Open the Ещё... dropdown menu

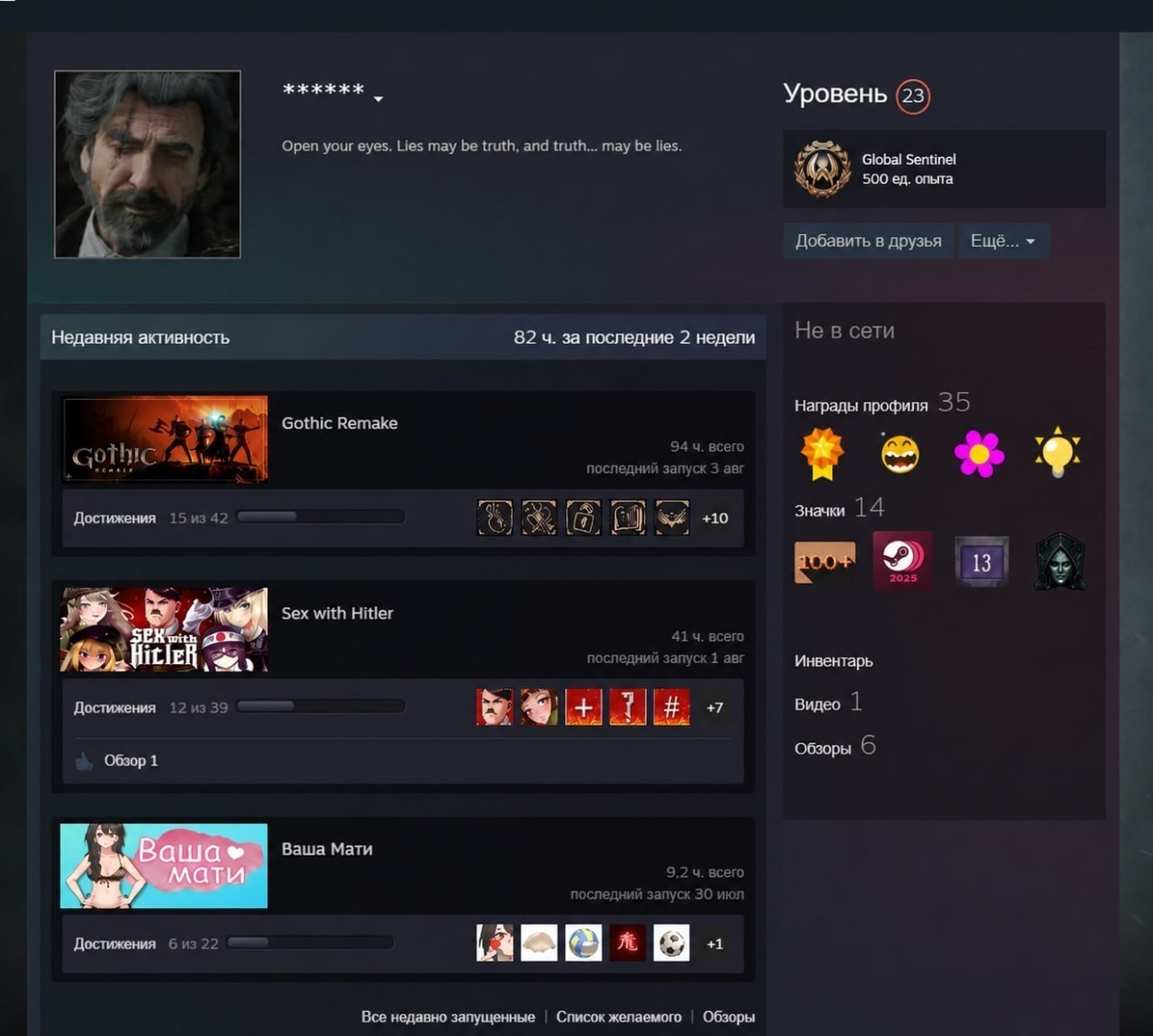[1003, 241]
